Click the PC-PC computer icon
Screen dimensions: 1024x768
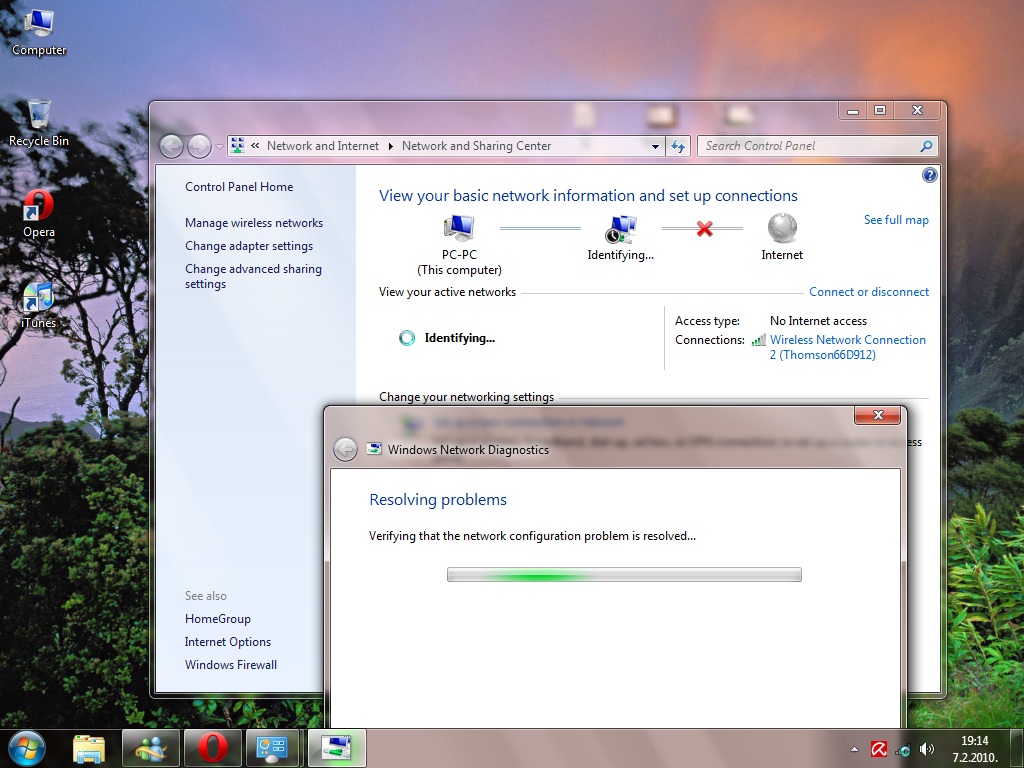459,229
